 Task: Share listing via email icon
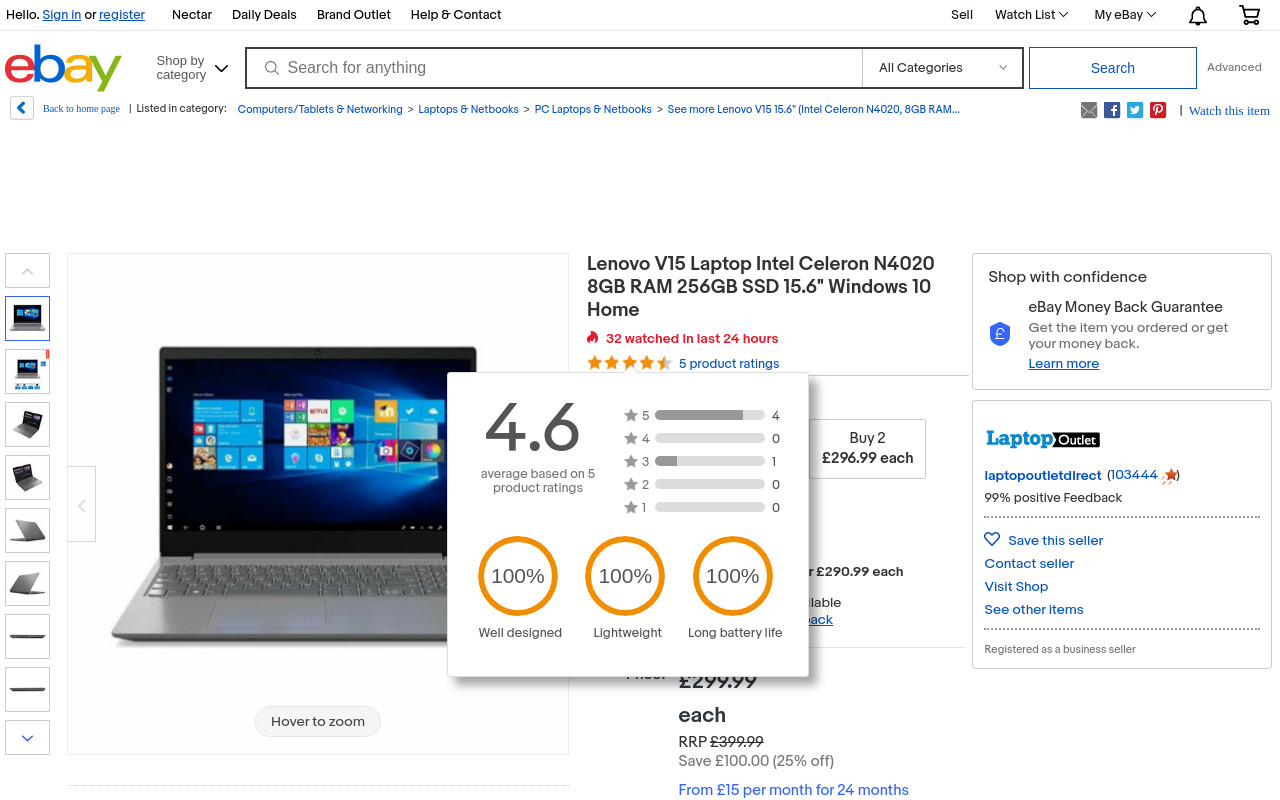[x=1089, y=110]
